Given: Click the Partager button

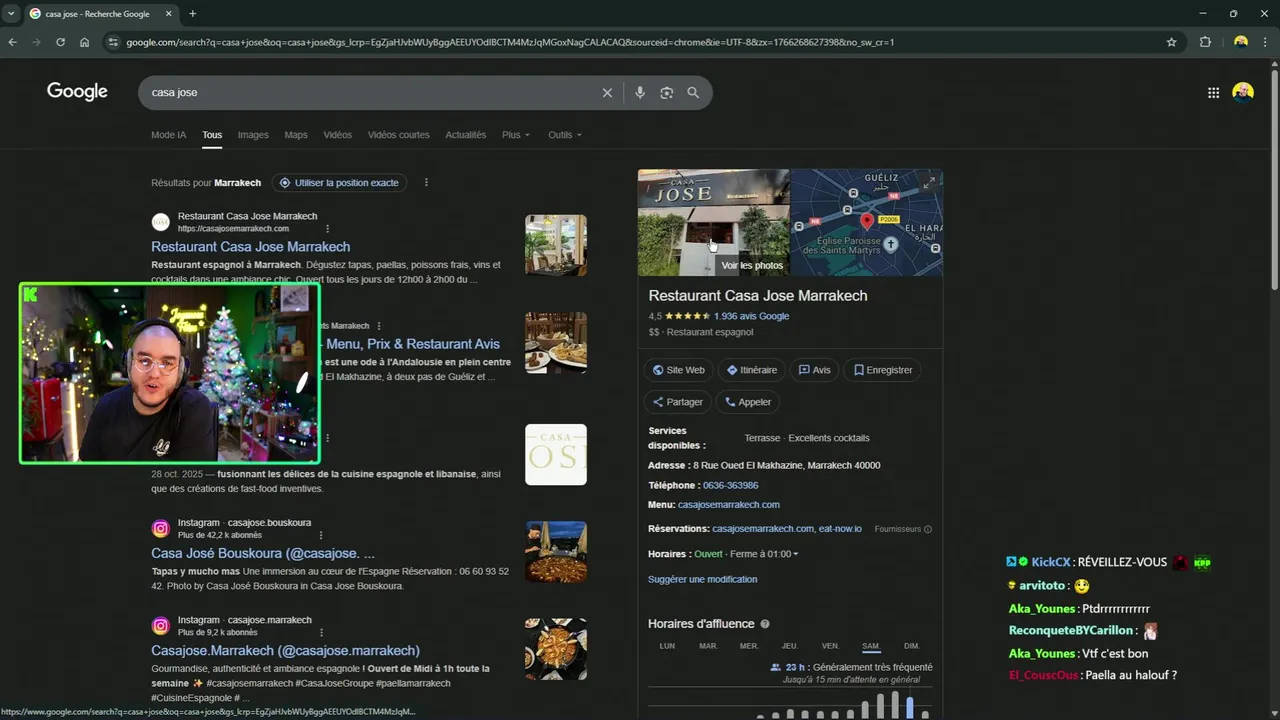Looking at the screenshot, I should tap(678, 402).
